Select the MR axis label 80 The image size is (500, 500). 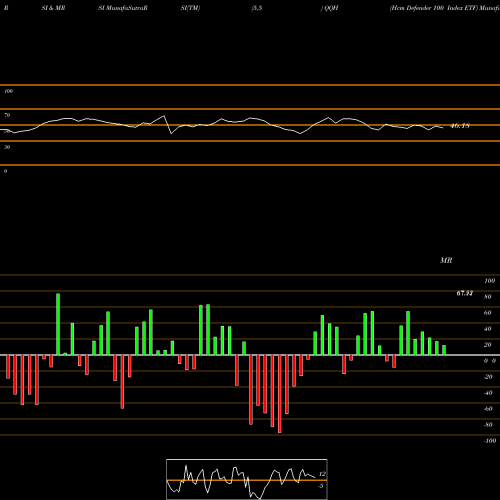point(488,297)
